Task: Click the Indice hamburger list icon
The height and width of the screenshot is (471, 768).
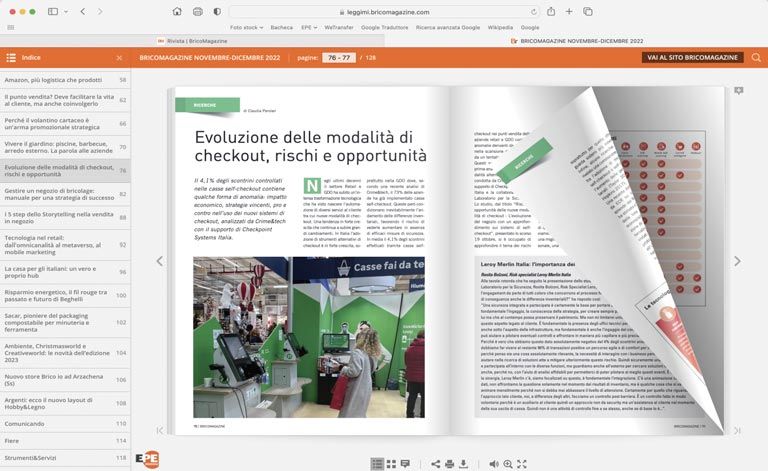Action: pos(11,58)
